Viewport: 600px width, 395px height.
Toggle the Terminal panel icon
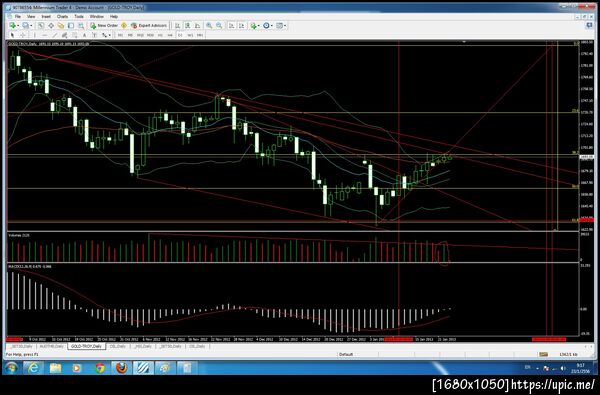[x=71, y=26]
